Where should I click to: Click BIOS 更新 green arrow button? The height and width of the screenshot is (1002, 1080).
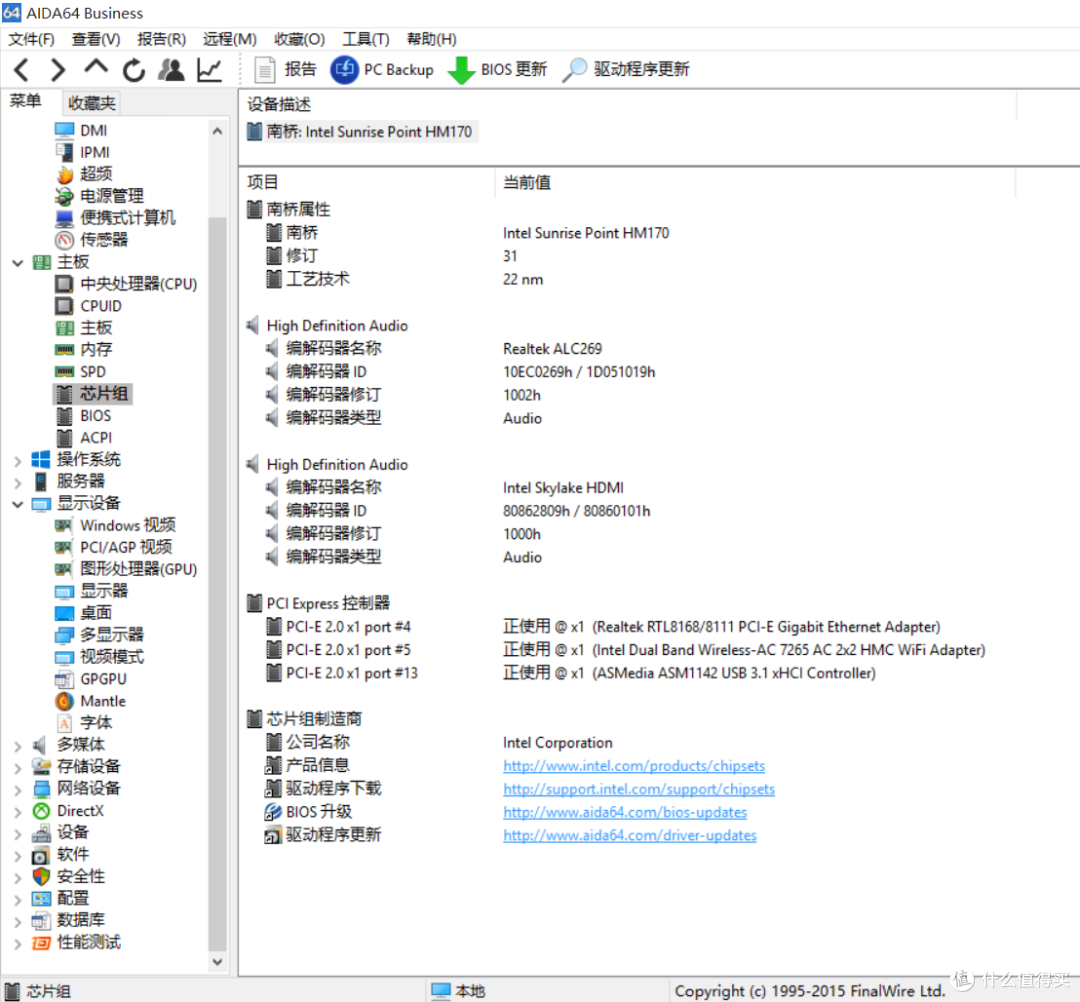click(497, 70)
